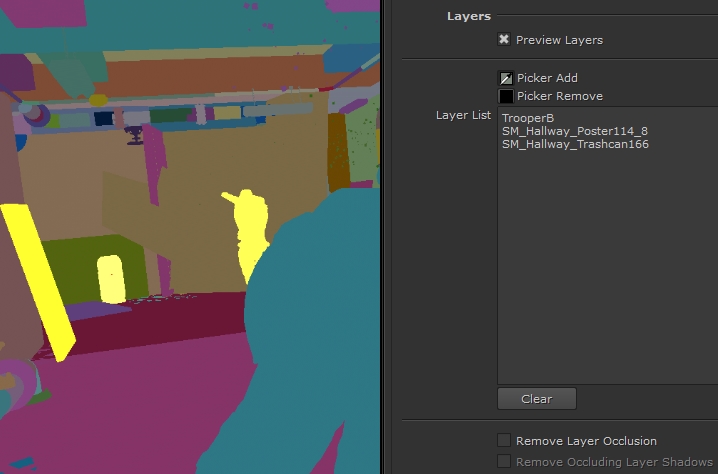718x474 pixels.
Task: Click the Picker Add icon
Action: (x=506, y=78)
